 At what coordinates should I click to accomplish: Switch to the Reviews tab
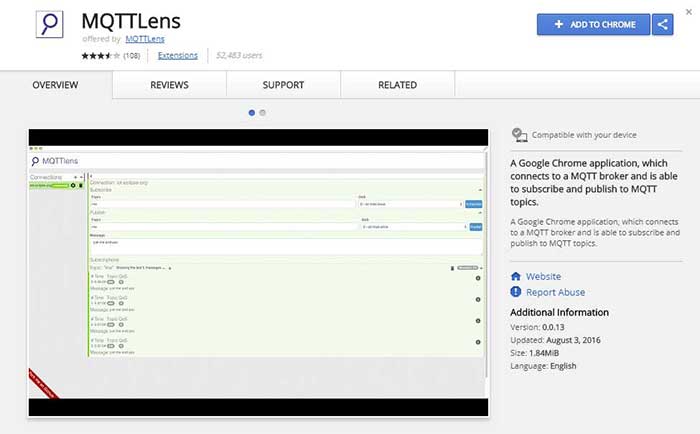pyautogui.click(x=169, y=85)
